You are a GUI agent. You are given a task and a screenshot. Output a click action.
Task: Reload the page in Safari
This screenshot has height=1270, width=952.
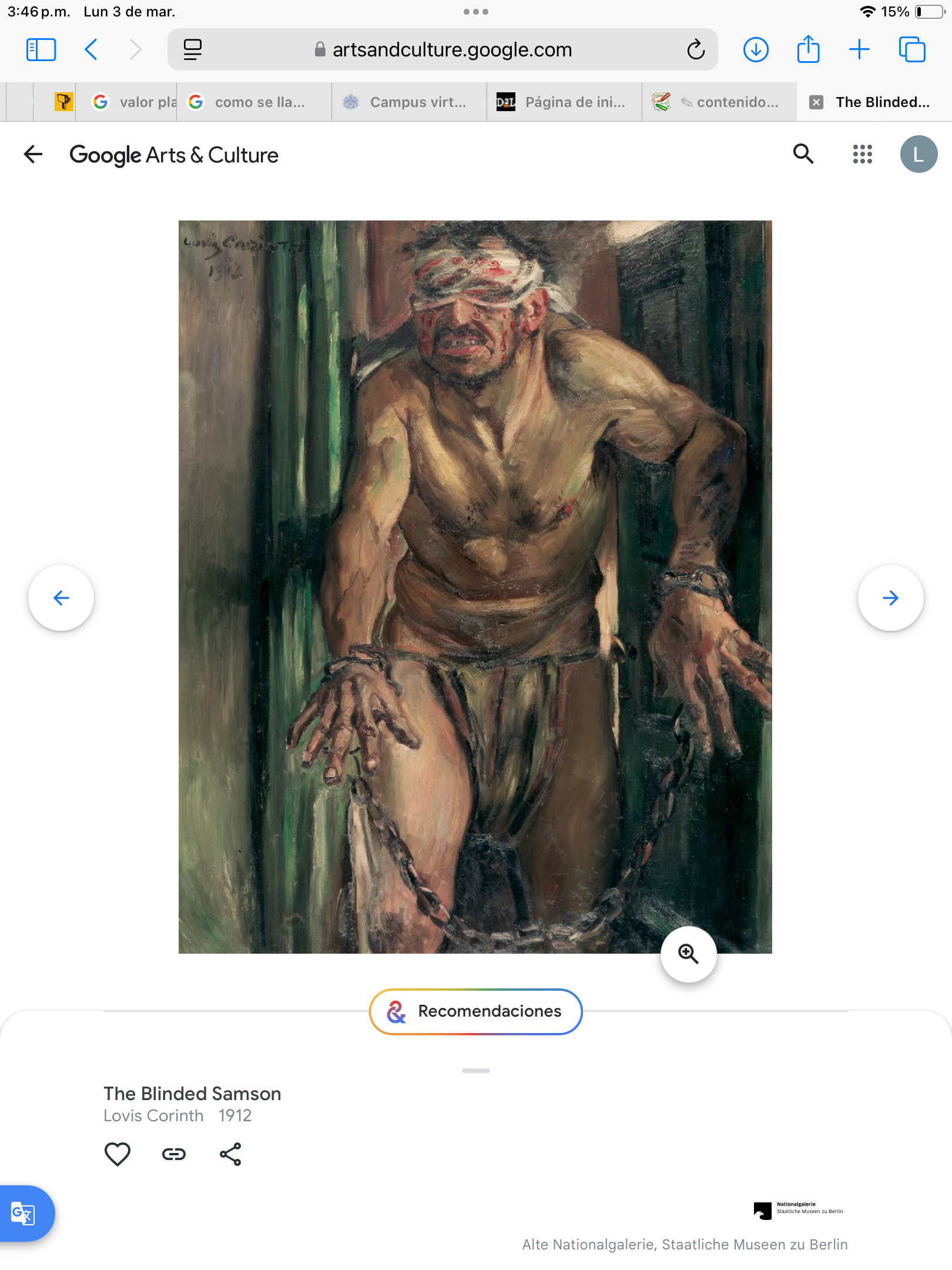(696, 49)
